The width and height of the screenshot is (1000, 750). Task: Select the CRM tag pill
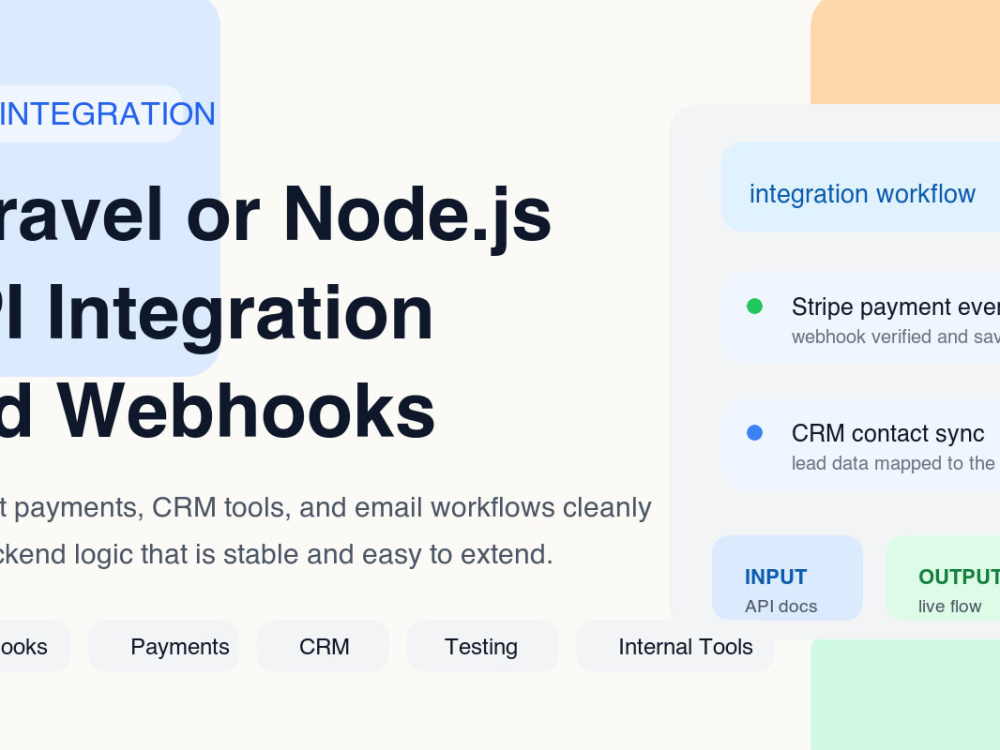click(323, 646)
